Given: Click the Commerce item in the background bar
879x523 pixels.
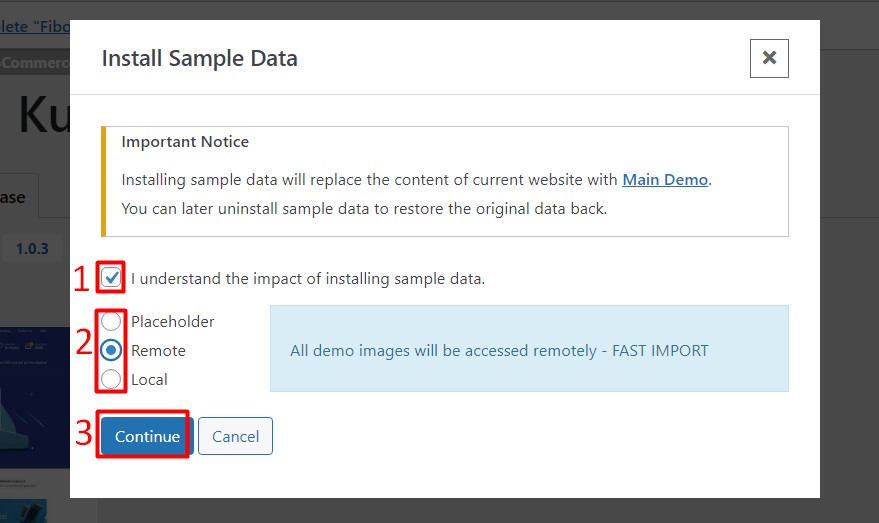Looking at the screenshot, I should click(x=35, y=62).
